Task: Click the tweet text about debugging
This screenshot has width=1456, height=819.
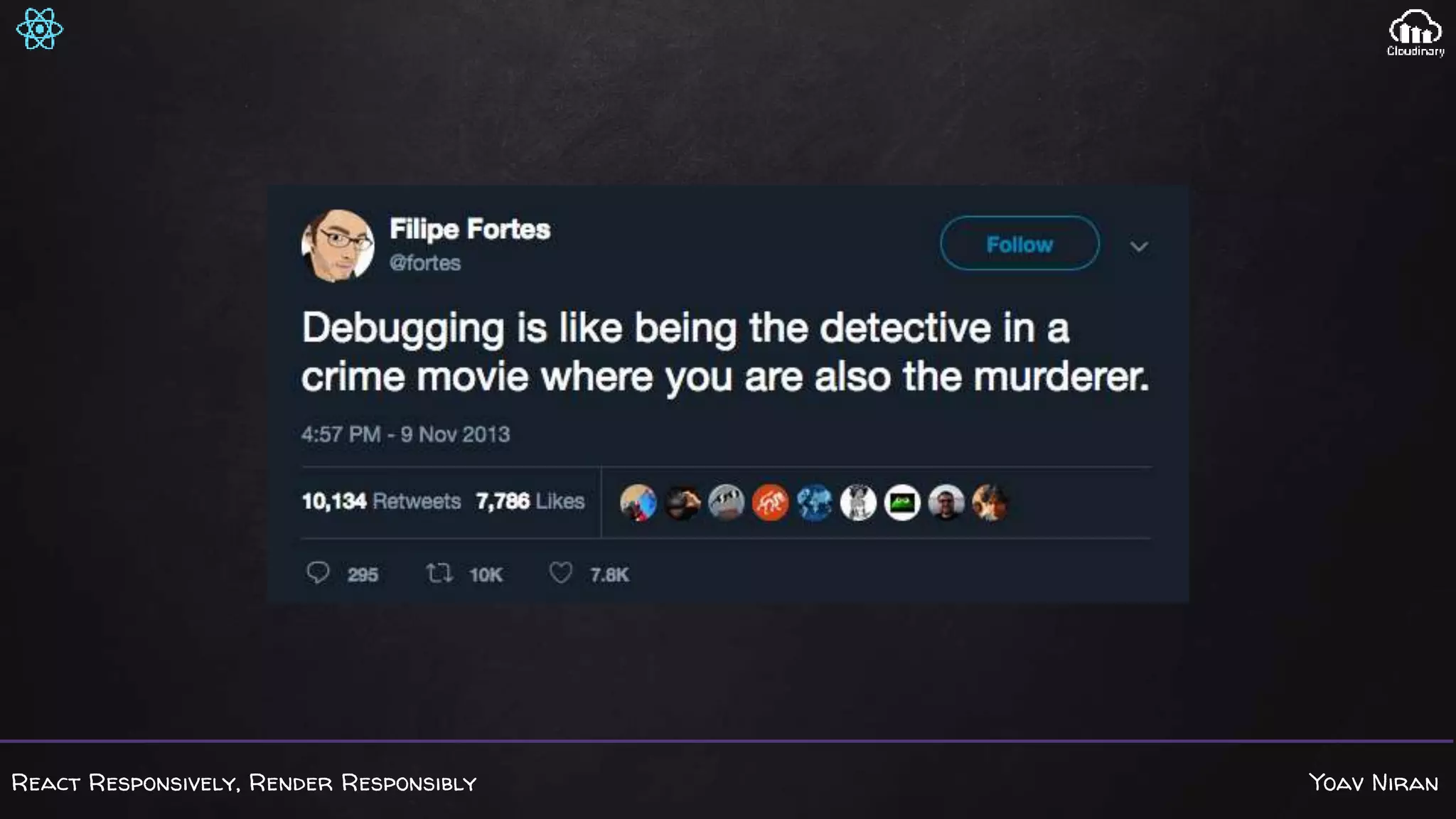Action: click(x=725, y=352)
